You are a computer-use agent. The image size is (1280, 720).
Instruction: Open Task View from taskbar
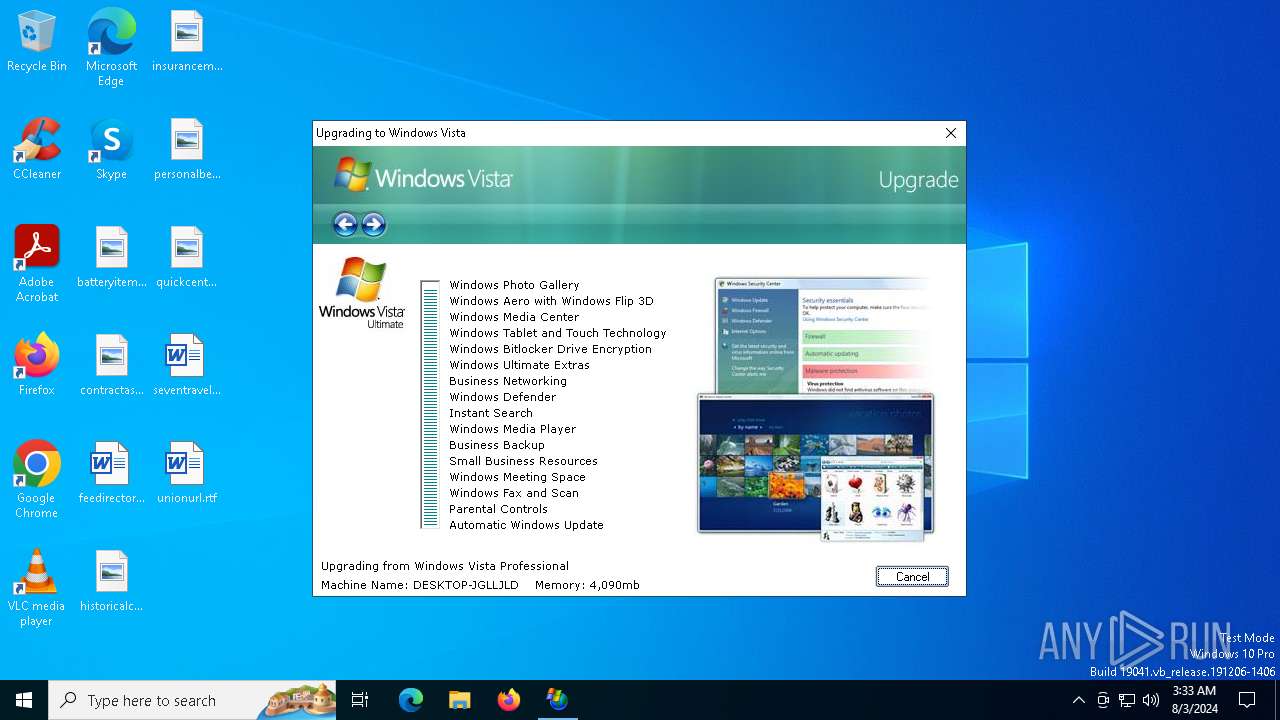[360, 700]
